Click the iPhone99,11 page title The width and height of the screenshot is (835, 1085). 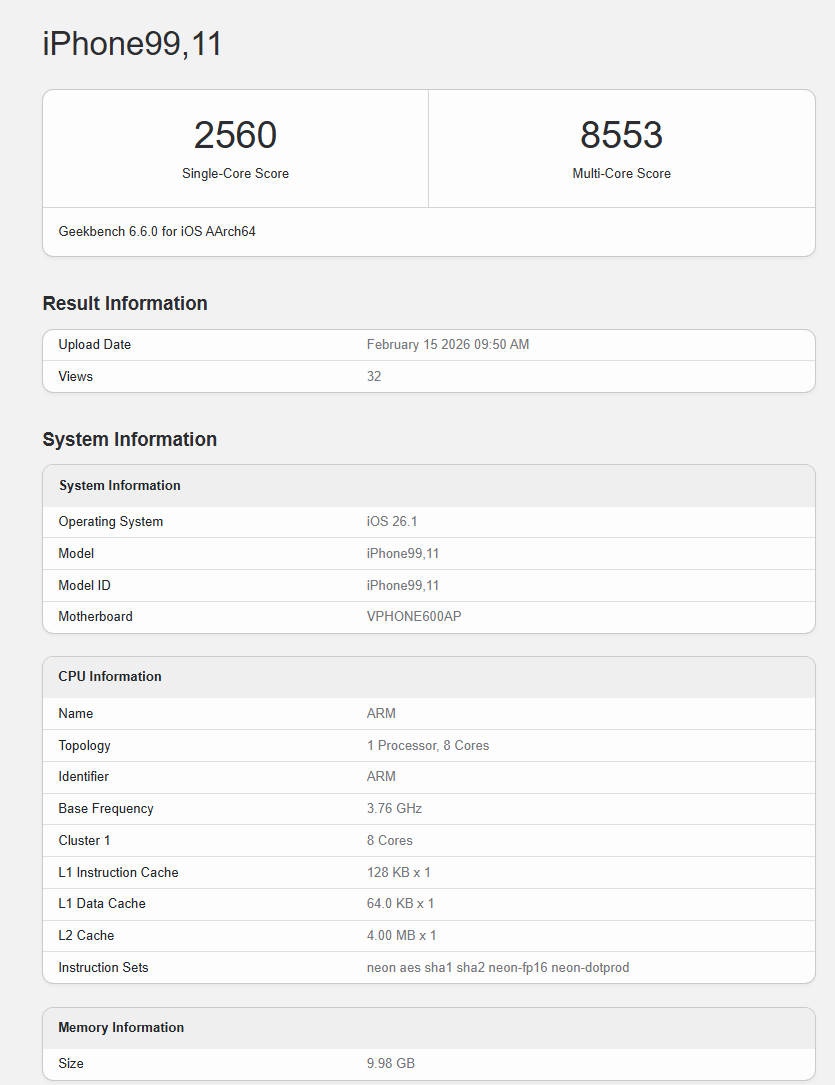point(131,43)
